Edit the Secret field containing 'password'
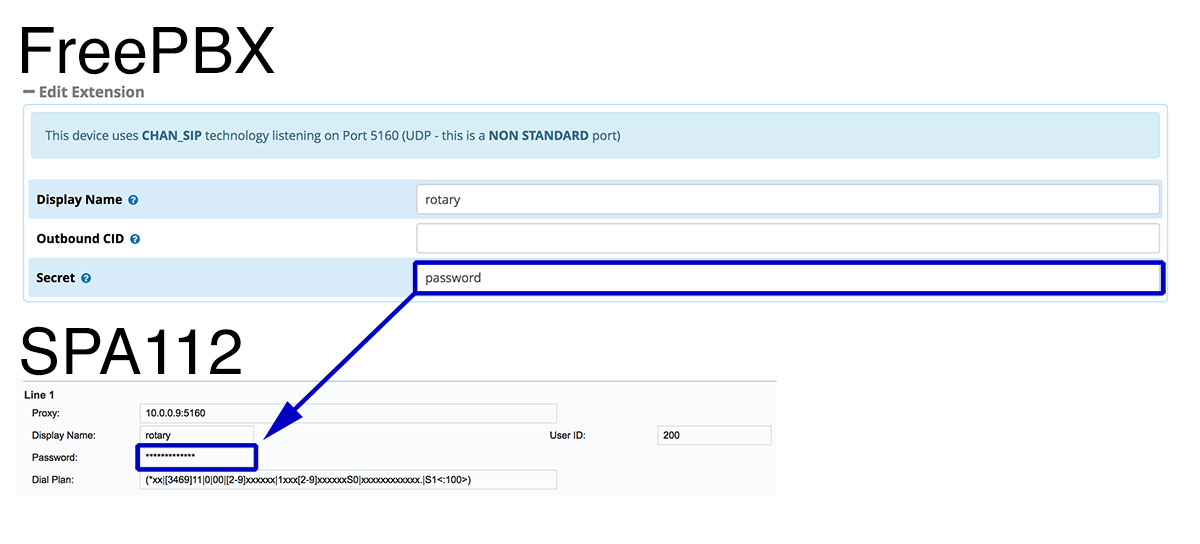Screen dimensions: 1200x544 (x=788, y=278)
